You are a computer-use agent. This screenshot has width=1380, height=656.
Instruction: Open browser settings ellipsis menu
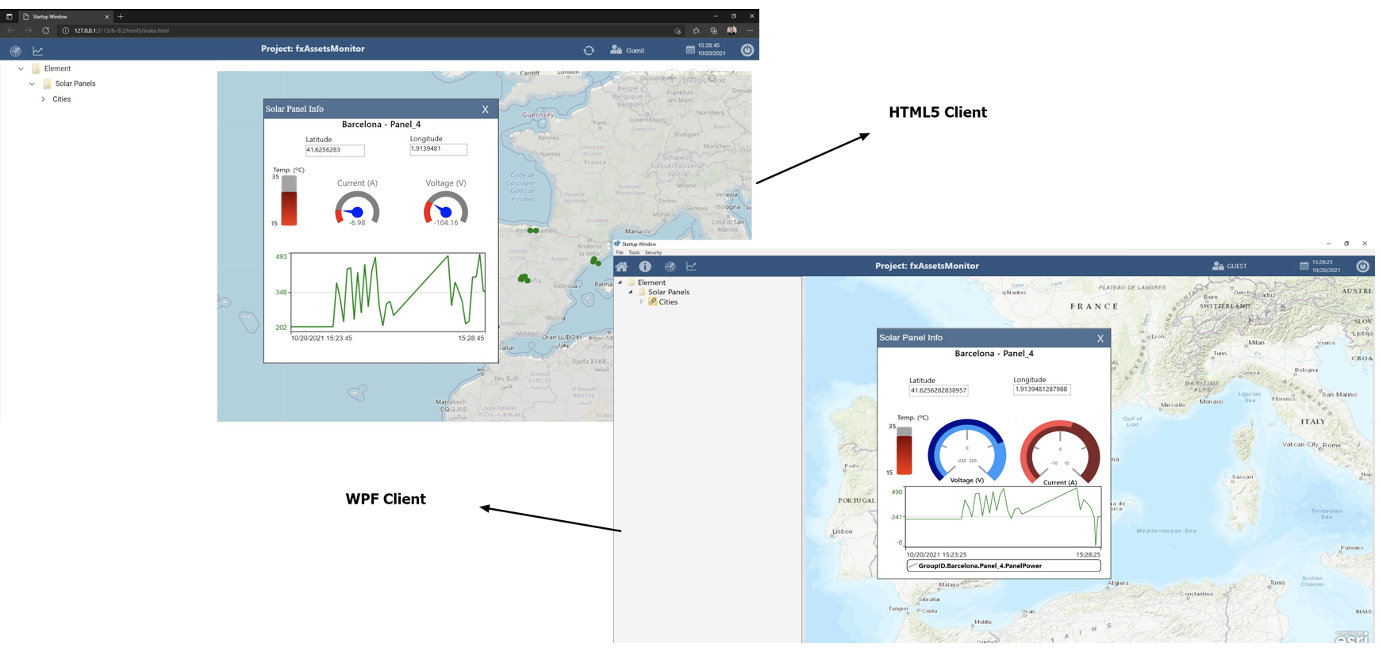[750, 30]
